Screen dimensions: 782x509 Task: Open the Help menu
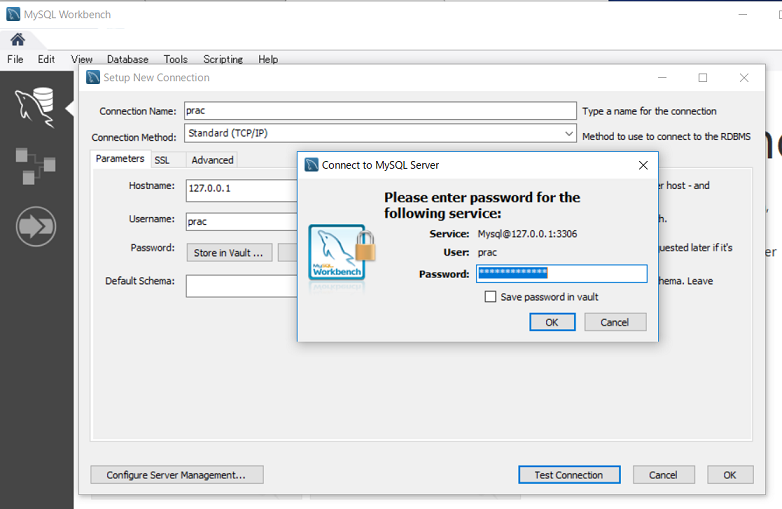(268, 59)
